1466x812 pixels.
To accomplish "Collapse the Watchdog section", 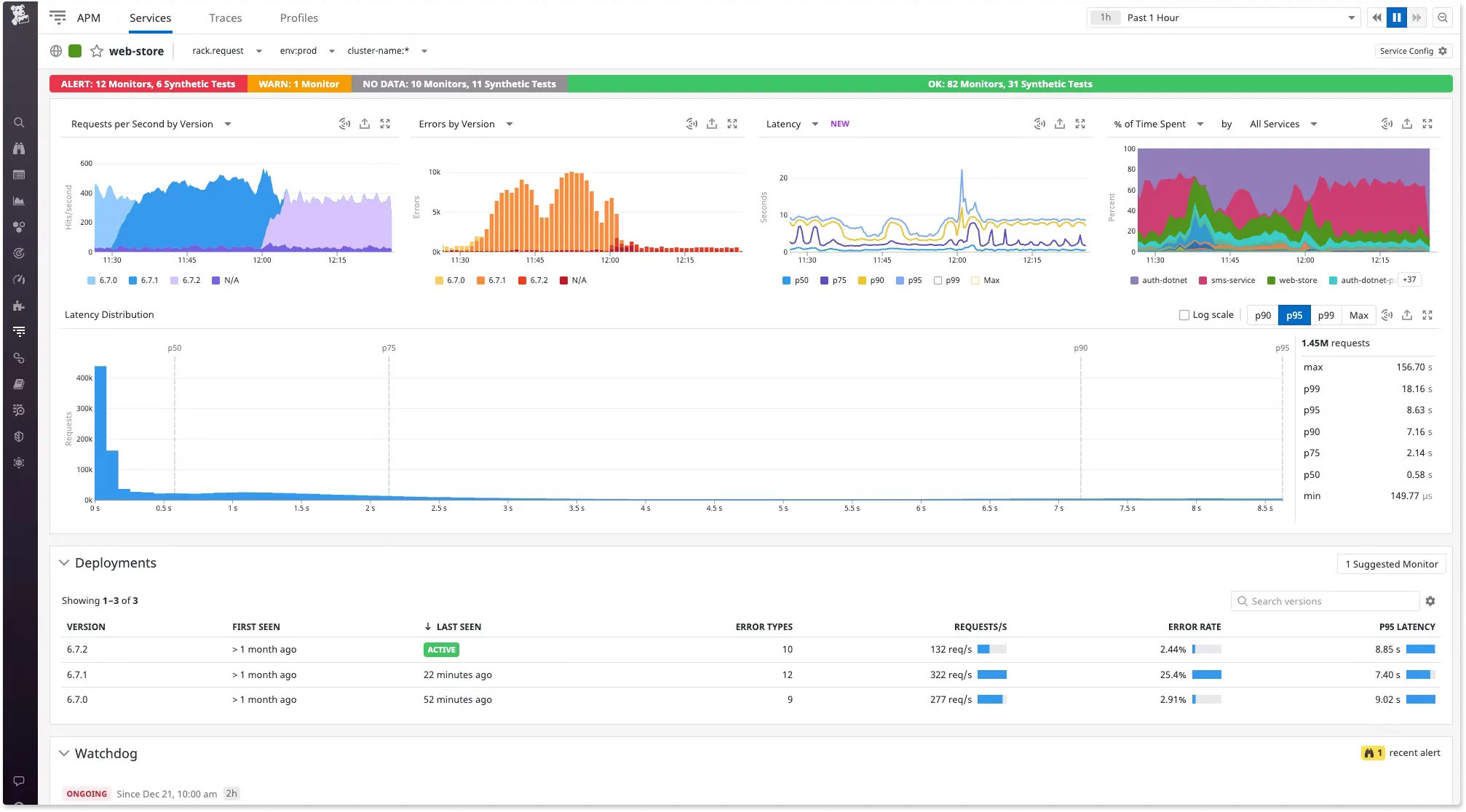I will point(64,753).
